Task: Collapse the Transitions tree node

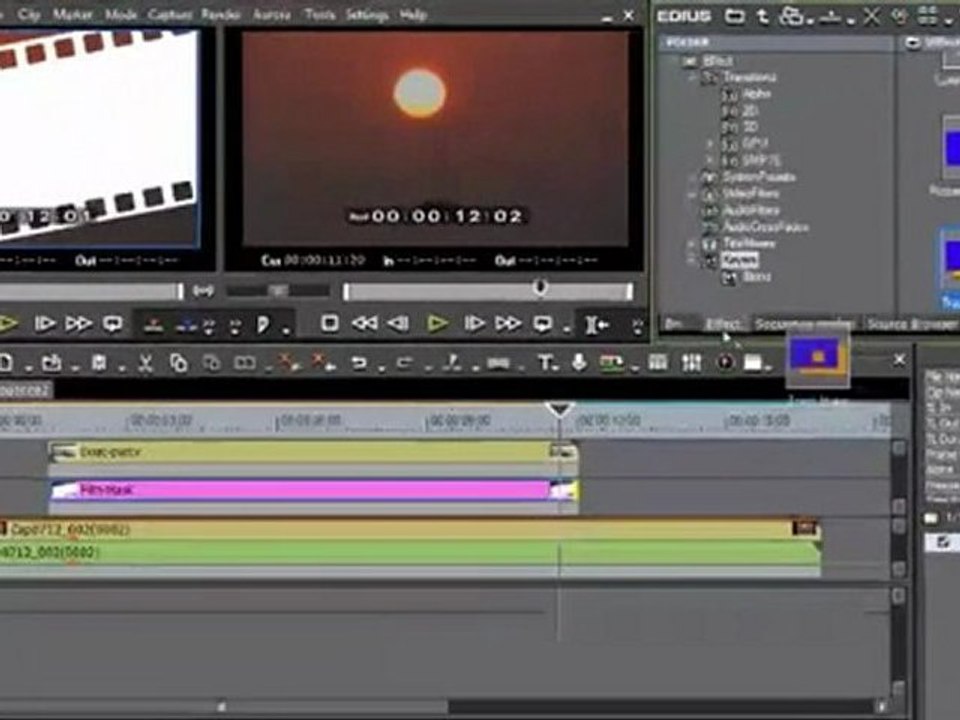Action: [x=694, y=78]
